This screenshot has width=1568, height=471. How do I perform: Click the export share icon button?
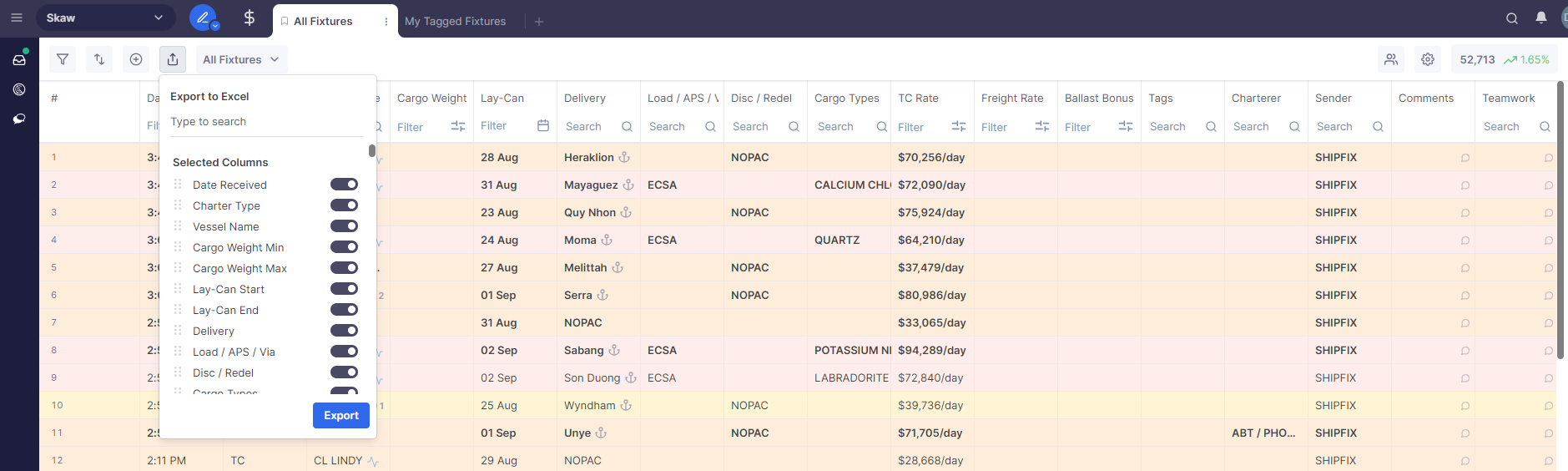(173, 59)
